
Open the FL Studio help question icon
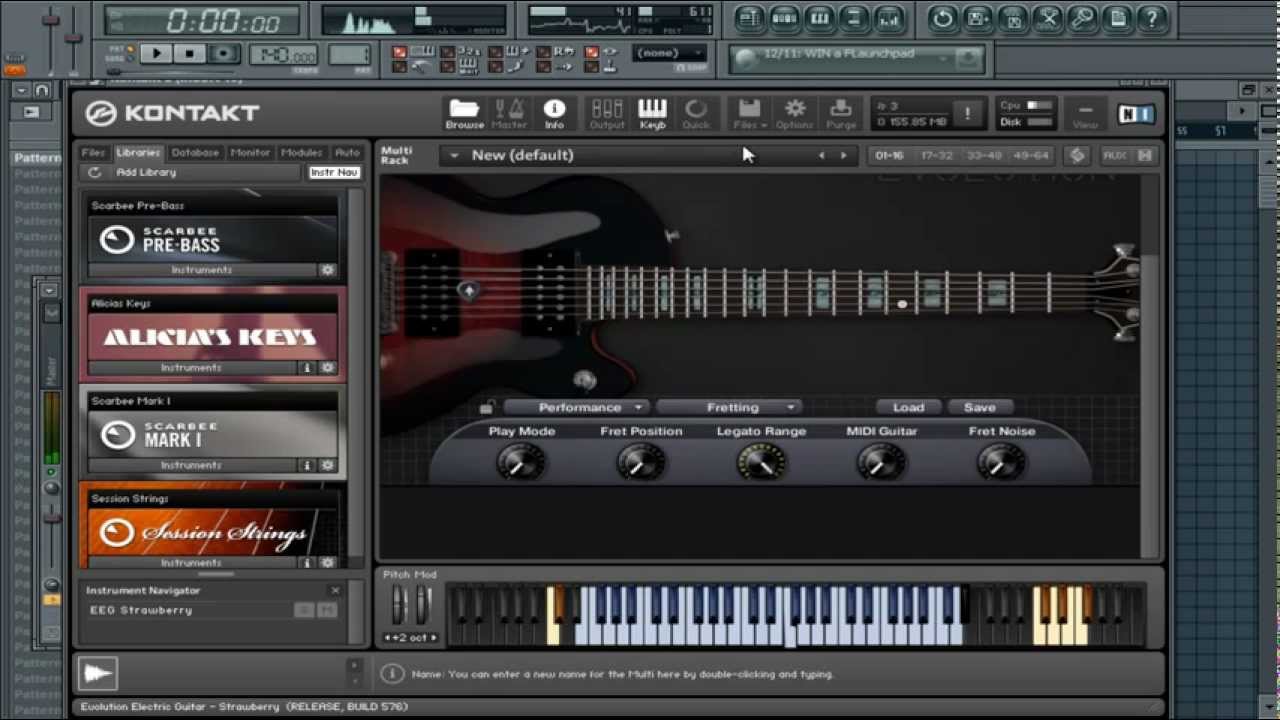click(x=1153, y=18)
